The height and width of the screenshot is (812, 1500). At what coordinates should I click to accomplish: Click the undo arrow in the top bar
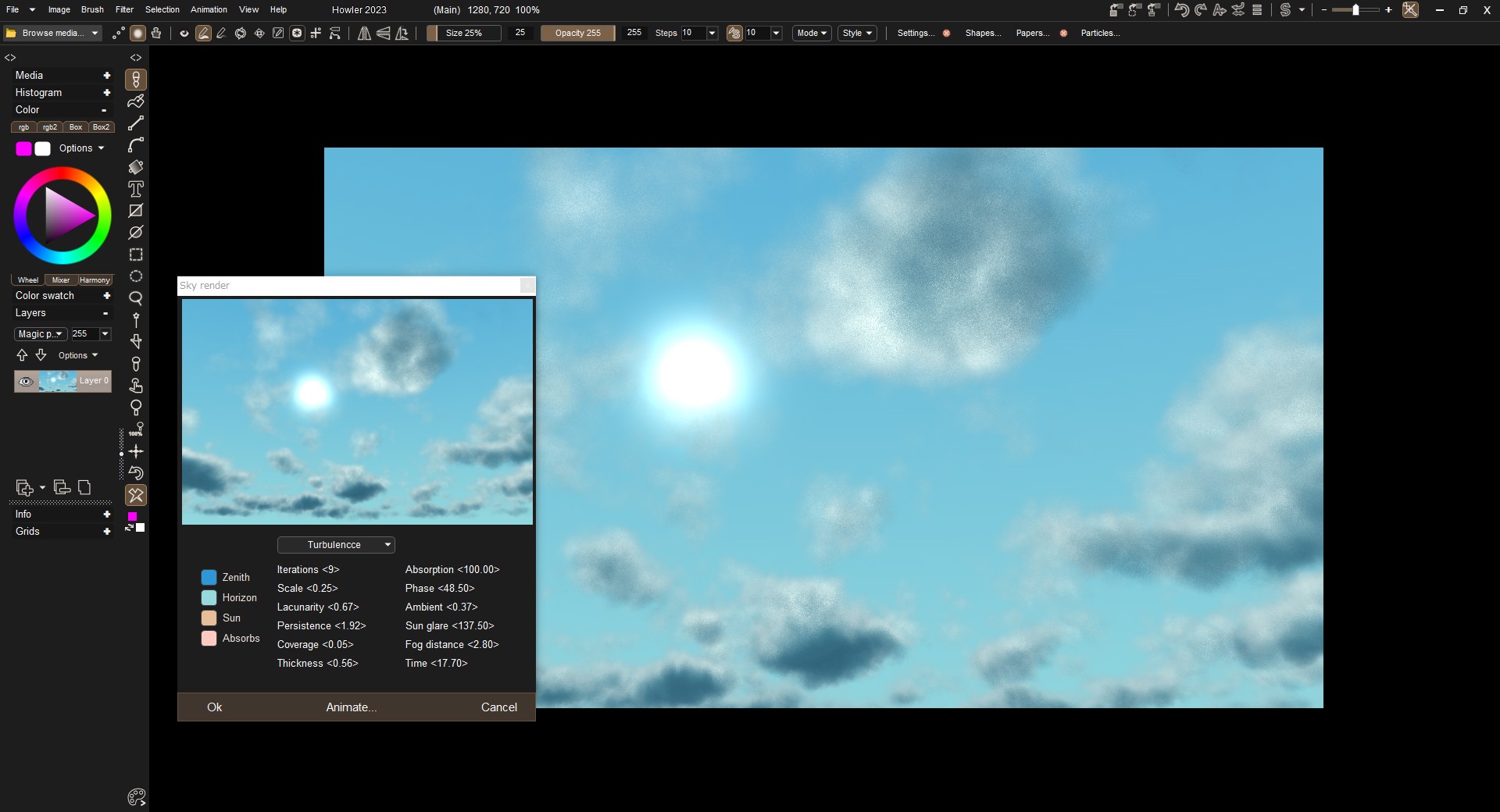click(x=1181, y=10)
